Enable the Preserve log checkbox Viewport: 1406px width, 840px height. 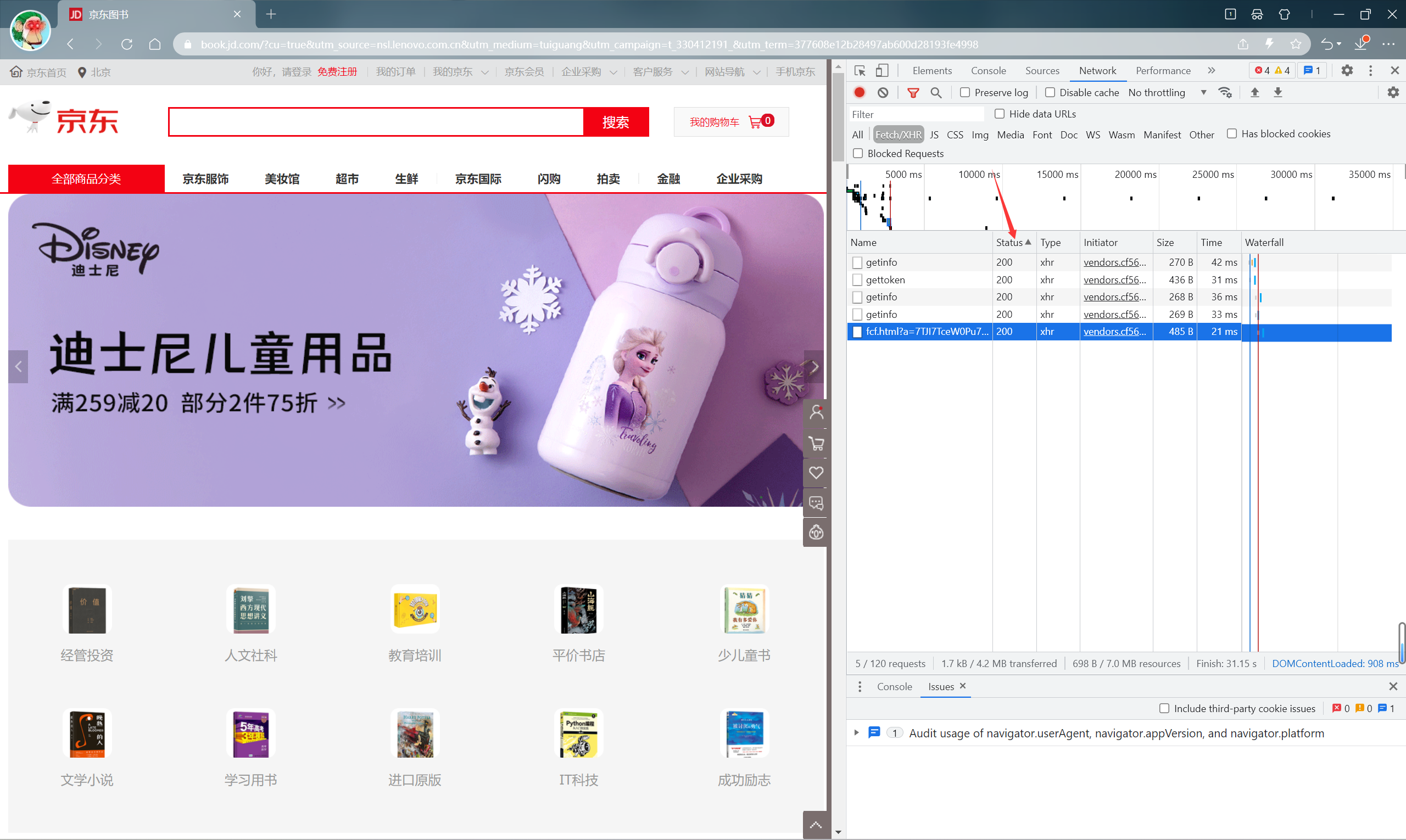(x=965, y=92)
